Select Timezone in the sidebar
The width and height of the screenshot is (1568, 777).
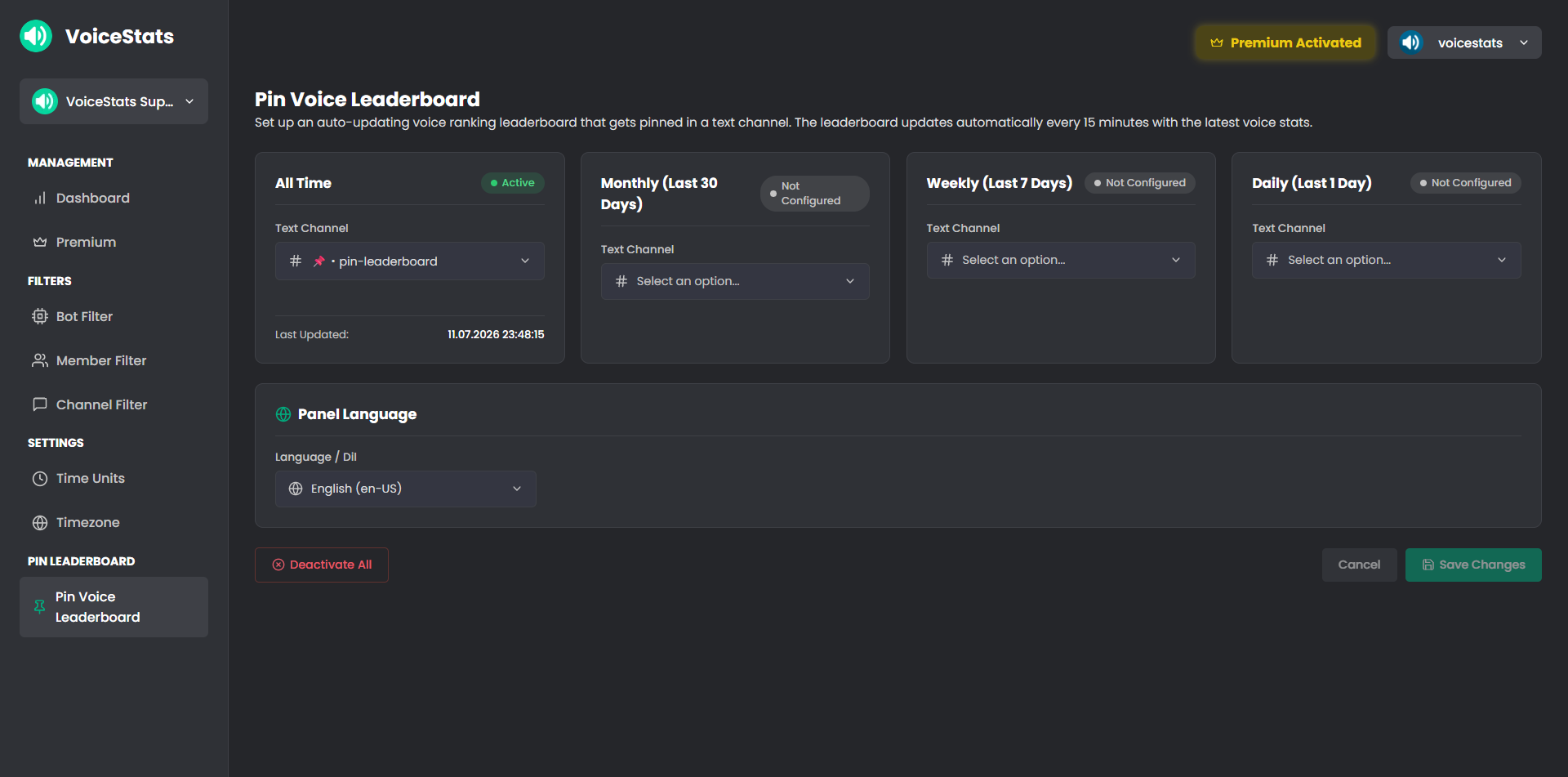114,523
